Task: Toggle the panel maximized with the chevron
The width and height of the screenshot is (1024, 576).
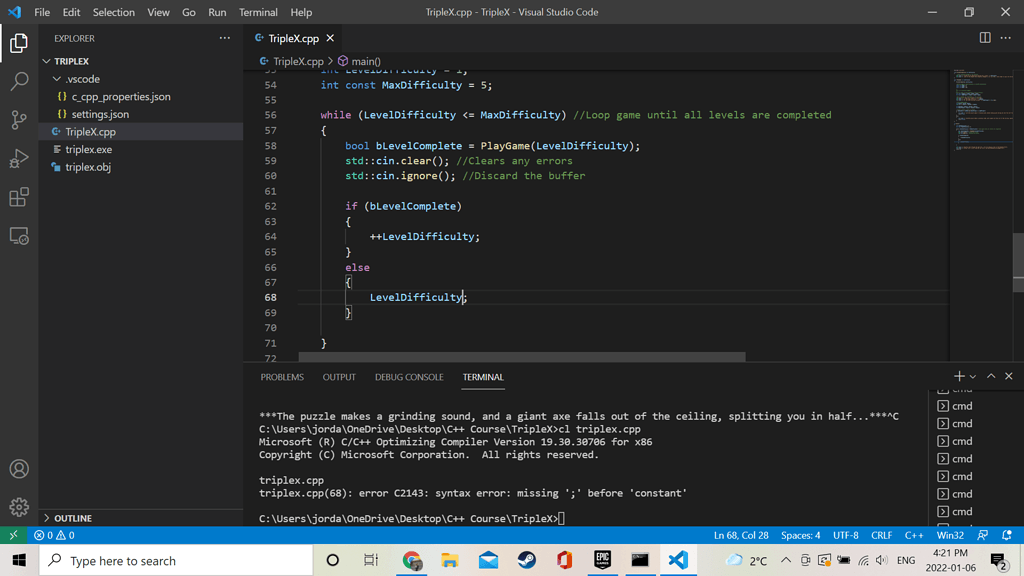Action: 990,376
